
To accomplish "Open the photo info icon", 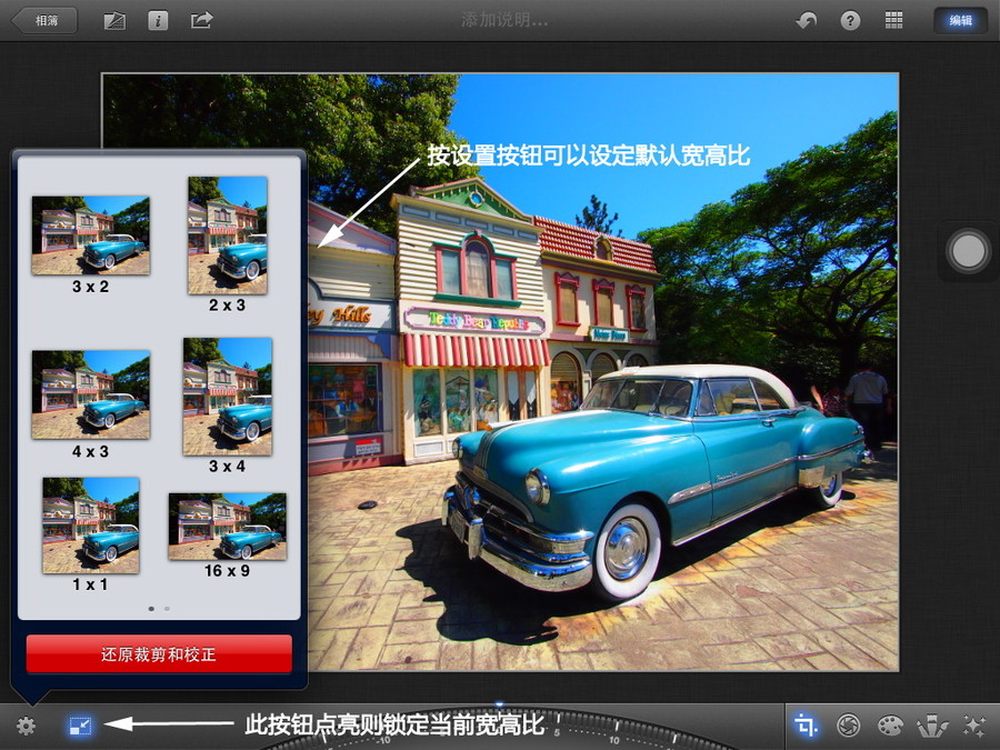I will tap(158, 20).
